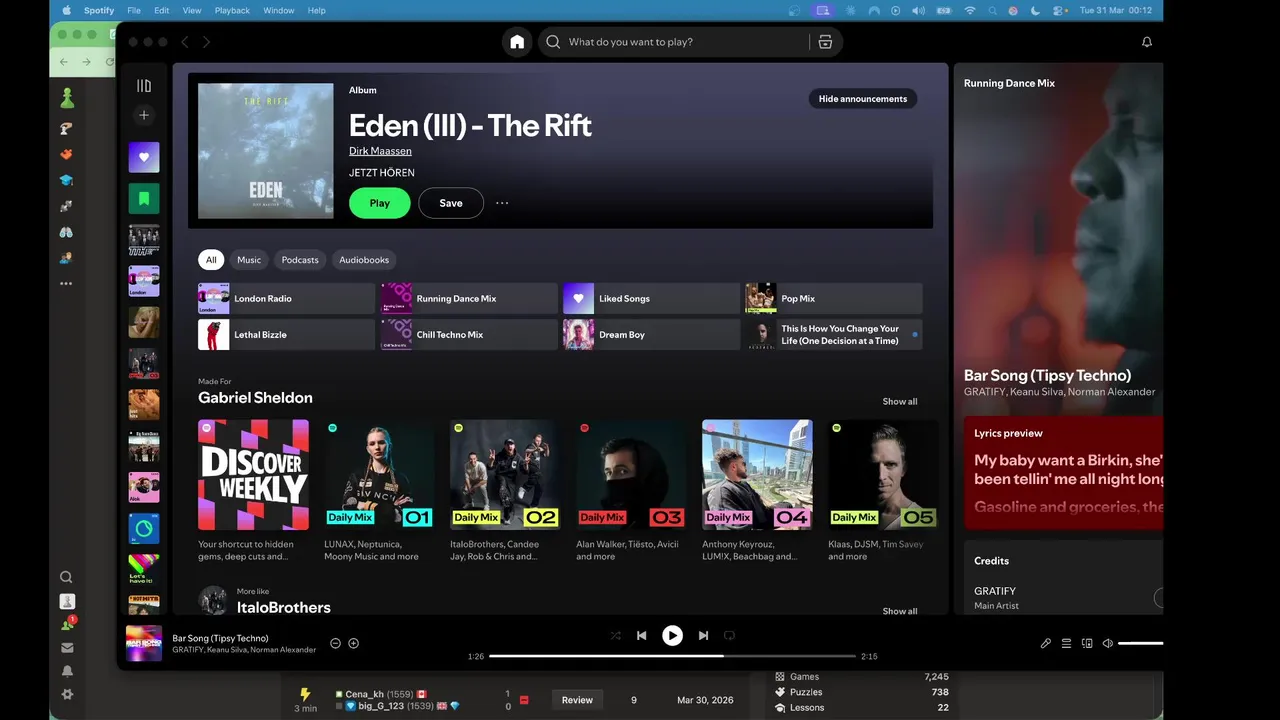1280x720 pixels.
Task: Collapse Your Library sidebar icon
Action: tap(144, 86)
